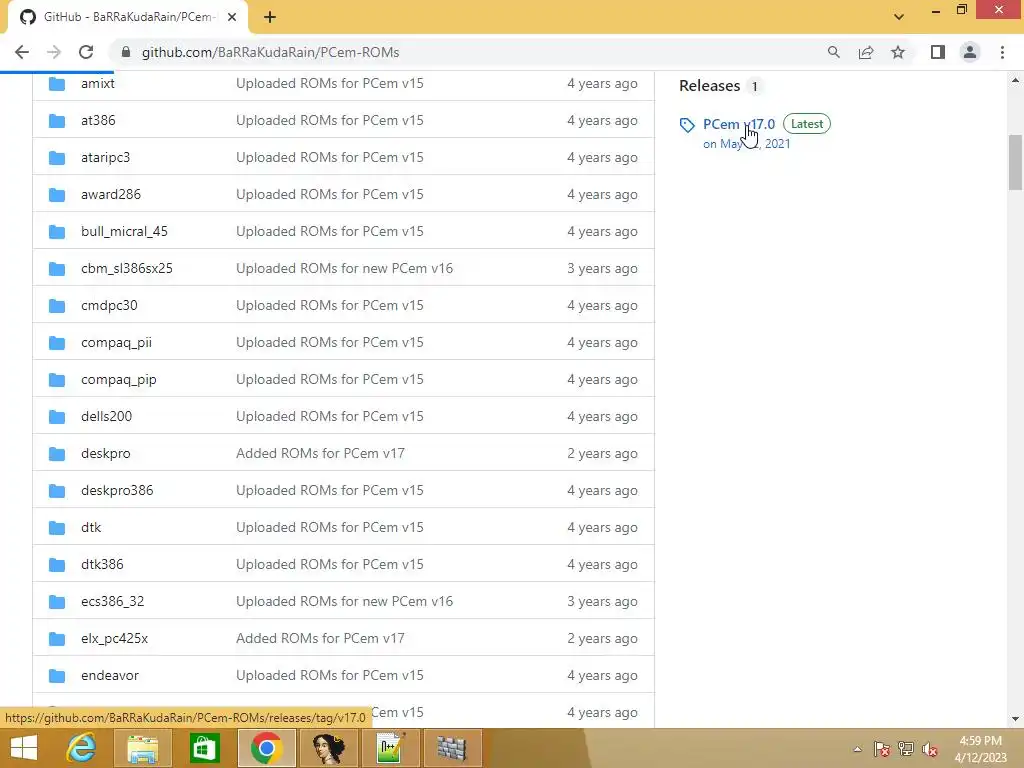
Task: Click the scrollbar up arrow
Action: pyautogui.click(x=1015, y=80)
